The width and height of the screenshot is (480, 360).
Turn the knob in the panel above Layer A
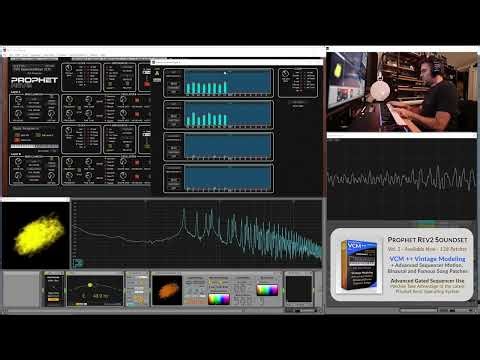pyautogui.click(x=68, y=69)
